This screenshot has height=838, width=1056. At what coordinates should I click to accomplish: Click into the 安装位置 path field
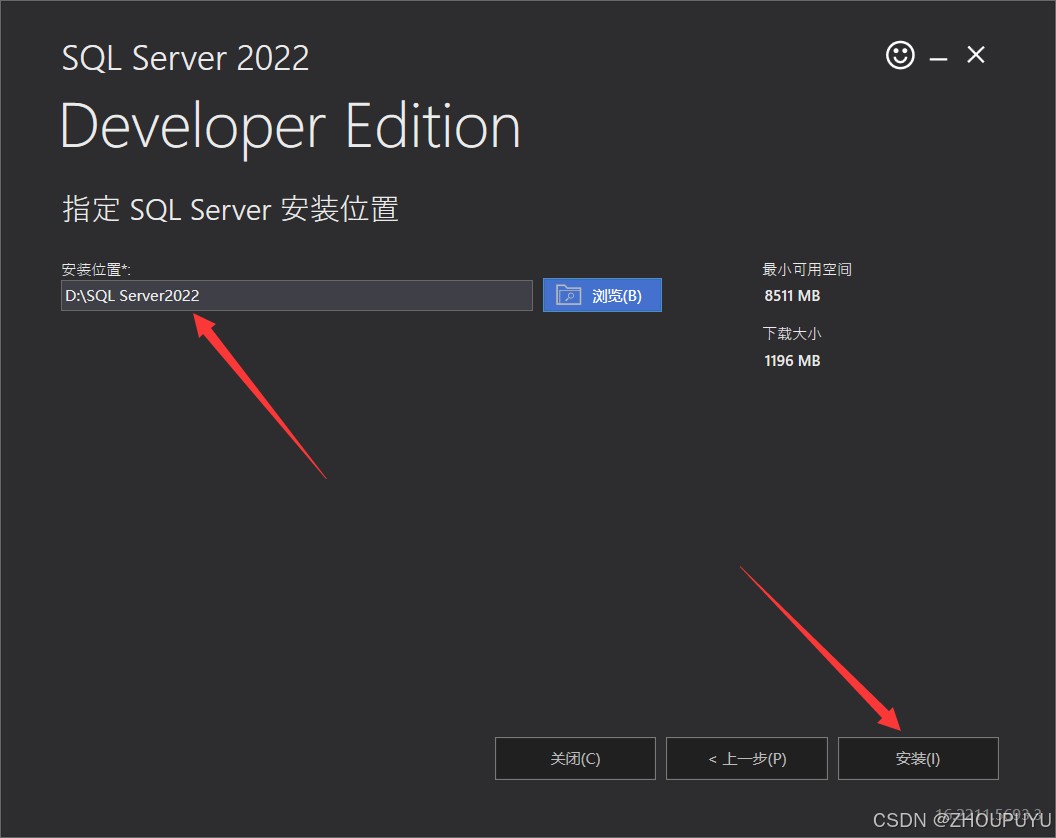point(296,295)
